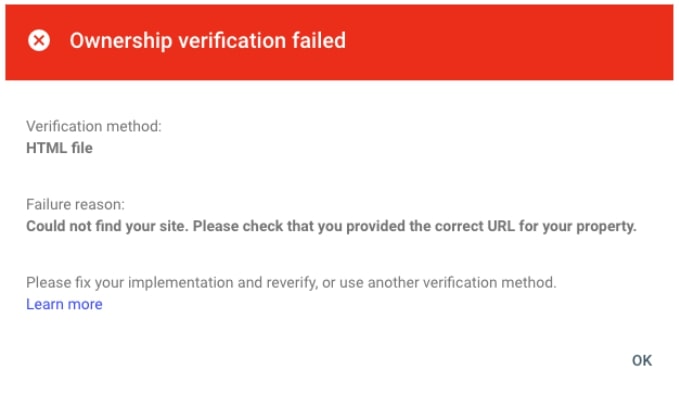Click the empty red banner area right of the title
The width and height of the screenshot is (679, 418).
(x=510, y=41)
